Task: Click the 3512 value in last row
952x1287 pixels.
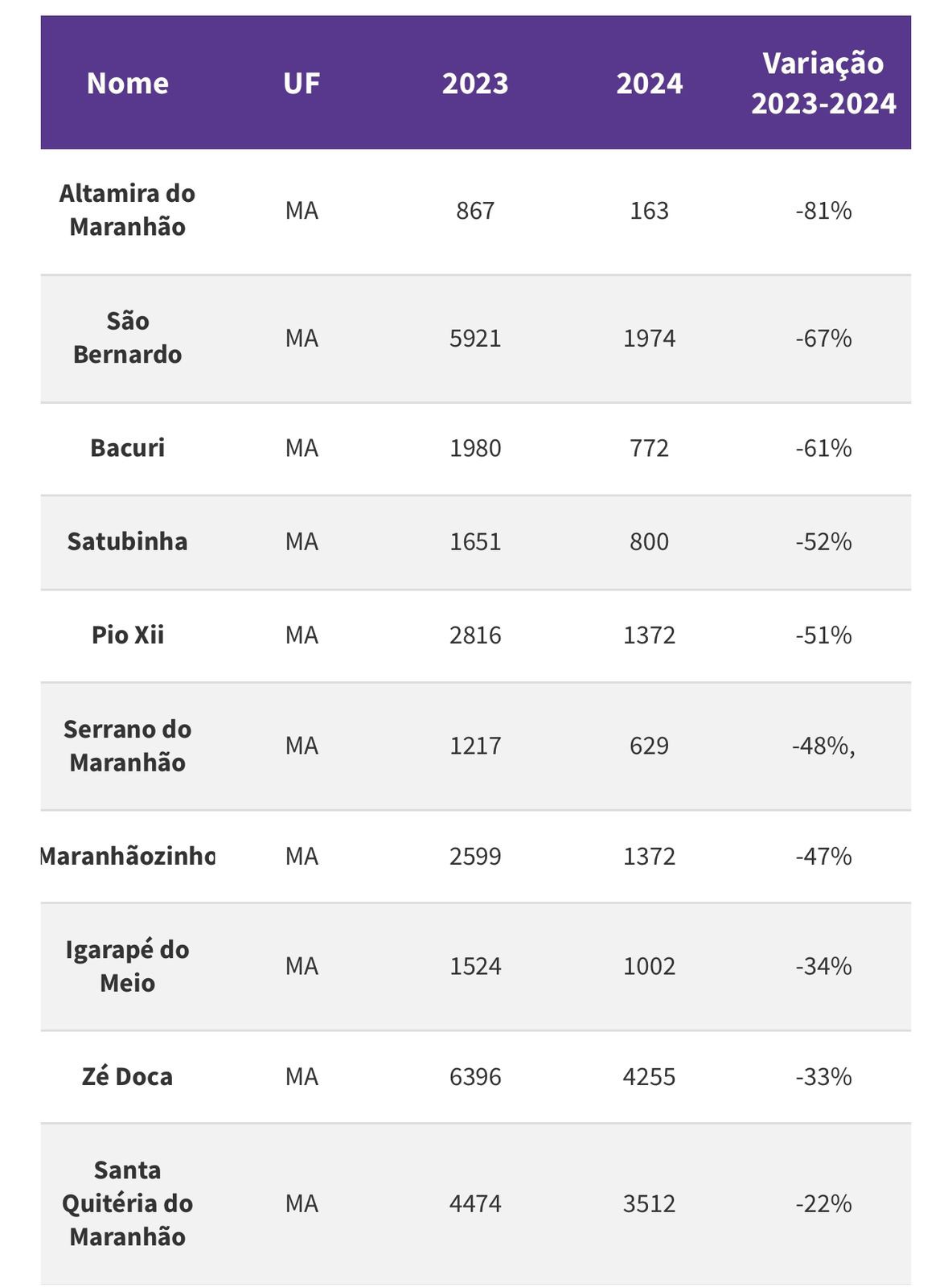Action: pos(650,1204)
